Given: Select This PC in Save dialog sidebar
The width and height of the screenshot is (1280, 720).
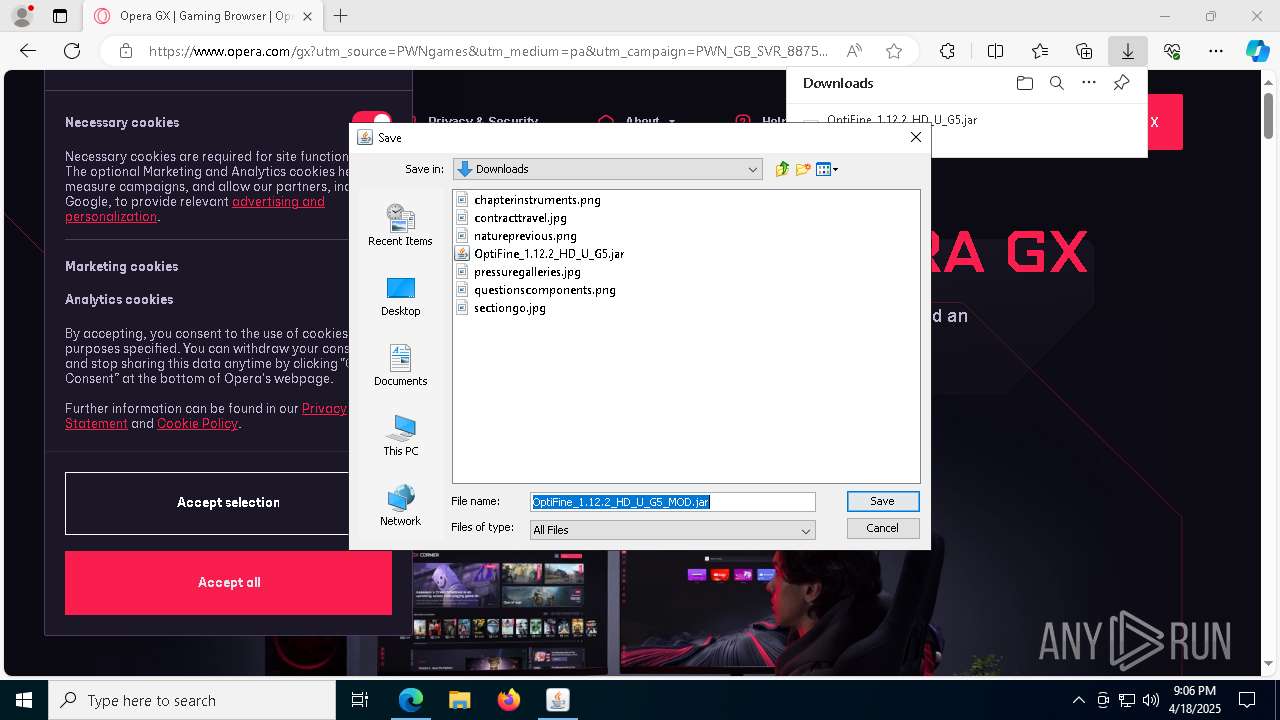Looking at the screenshot, I should click(400, 436).
